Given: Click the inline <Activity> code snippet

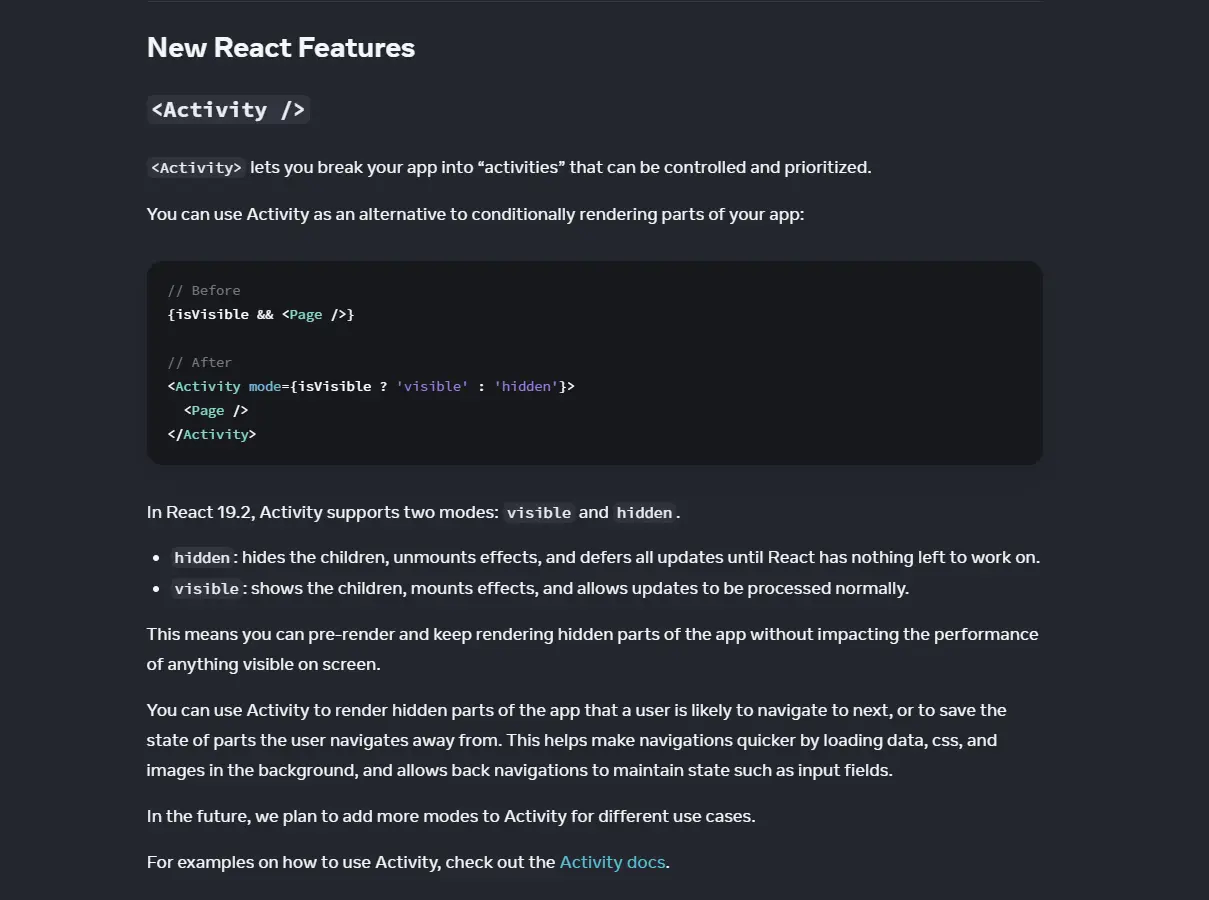Looking at the screenshot, I should 196,167.
